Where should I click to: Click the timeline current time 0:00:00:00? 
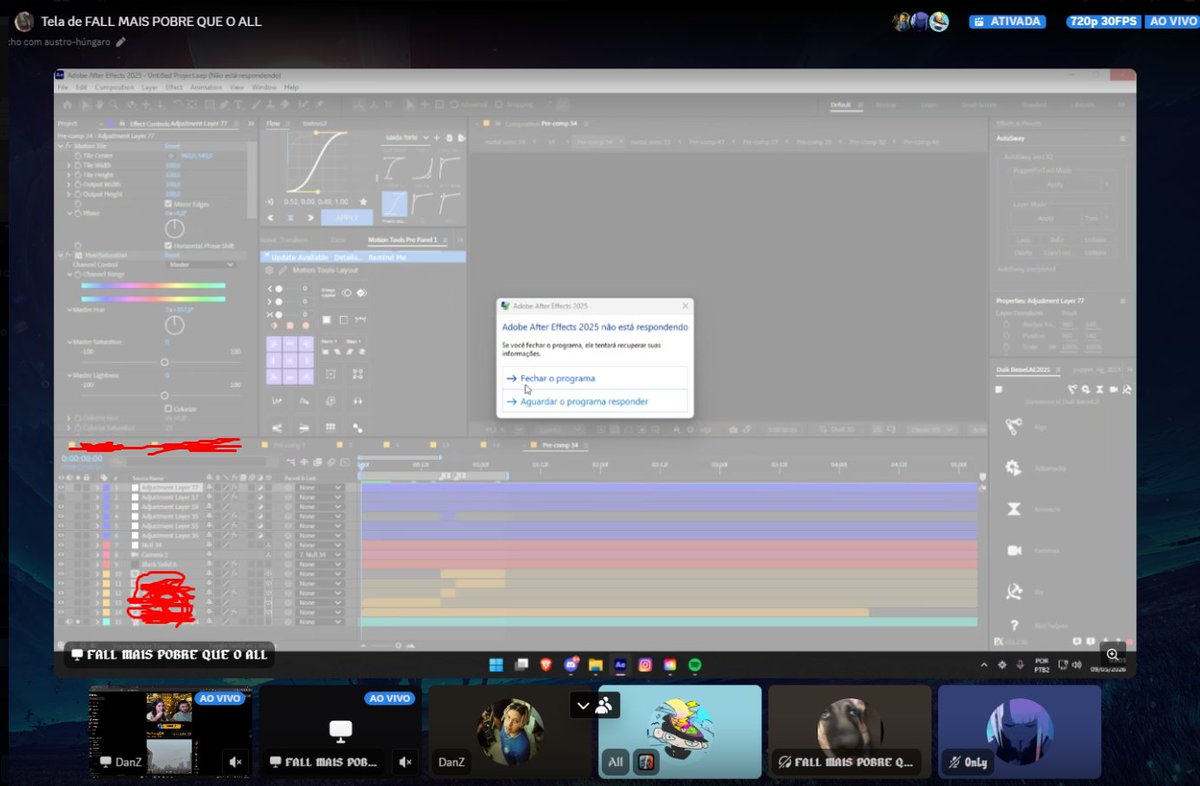(82, 459)
